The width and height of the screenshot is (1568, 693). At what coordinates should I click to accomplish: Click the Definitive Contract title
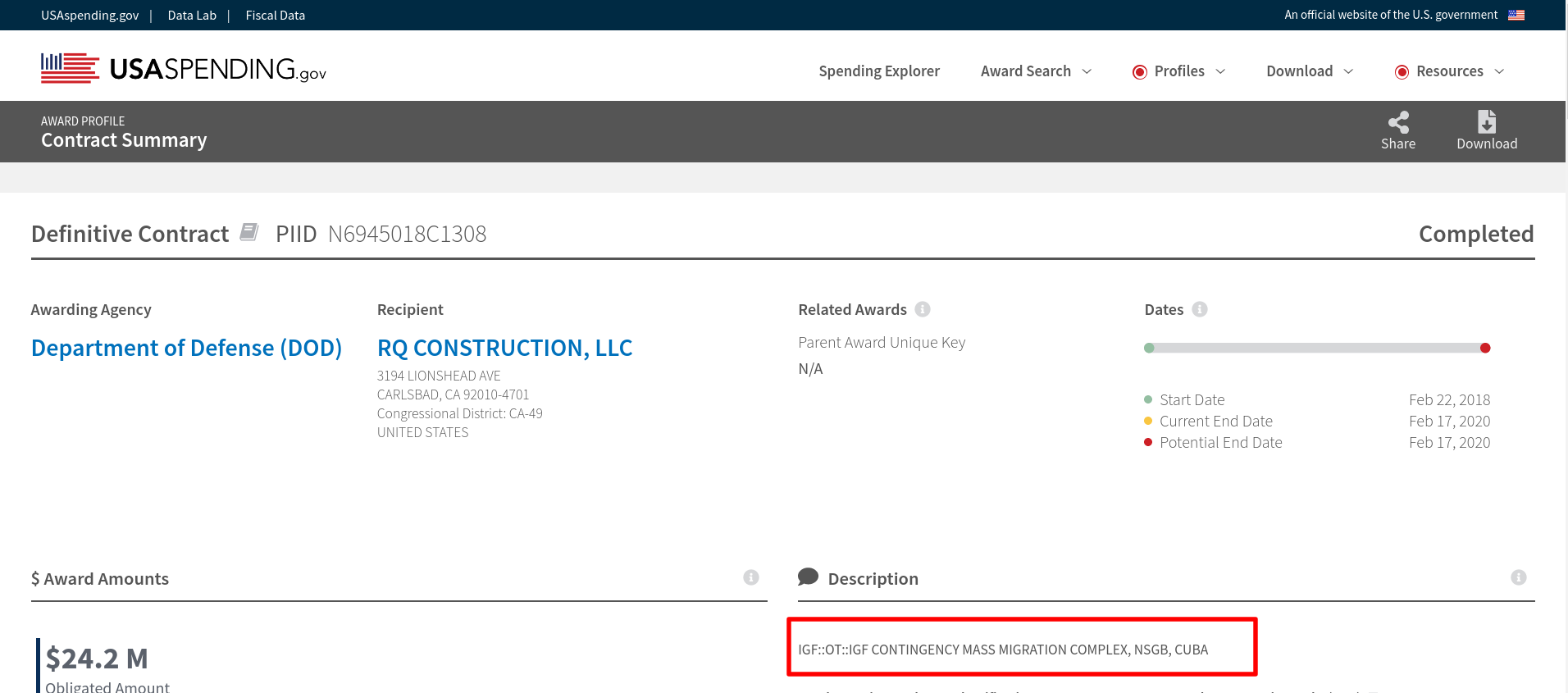[130, 234]
